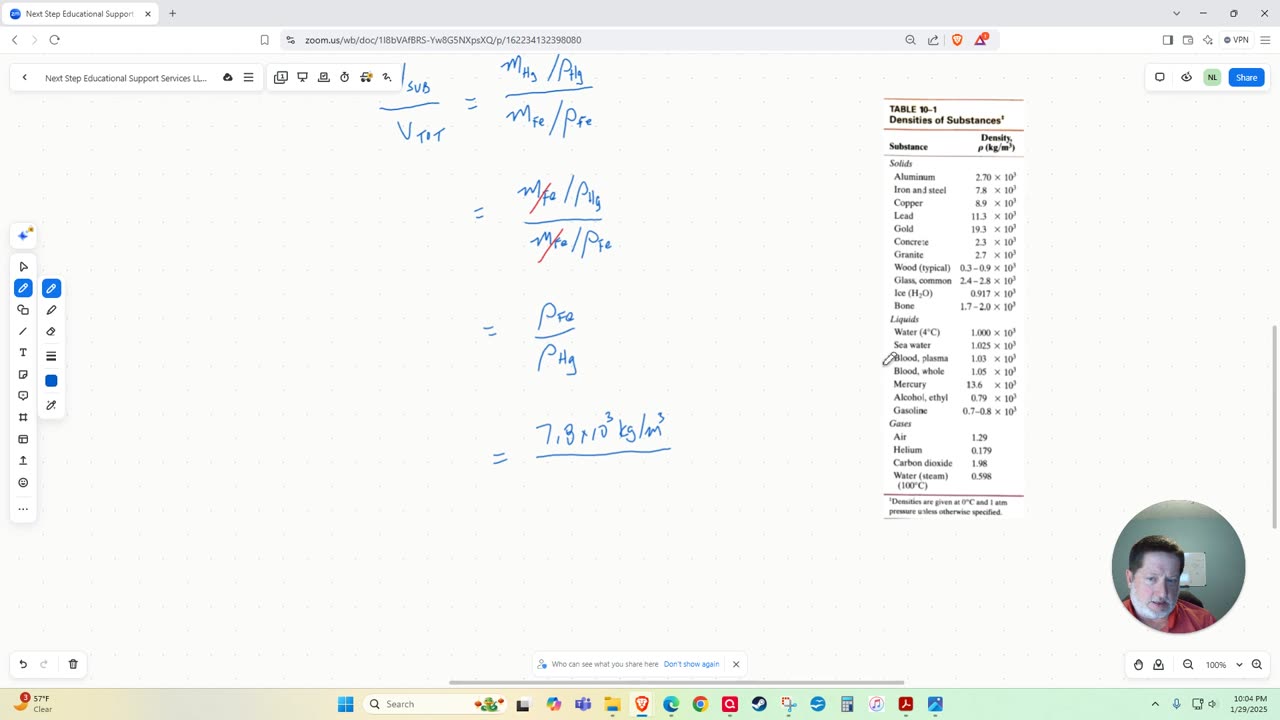Click the laptop checkmark toolbar icon
Viewport: 1280px width, 720px height.
tap(323, 77)
